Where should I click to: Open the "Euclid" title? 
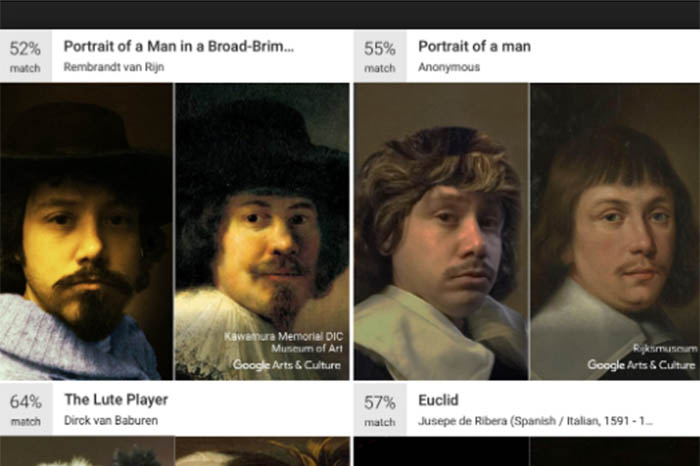point(438,400)
